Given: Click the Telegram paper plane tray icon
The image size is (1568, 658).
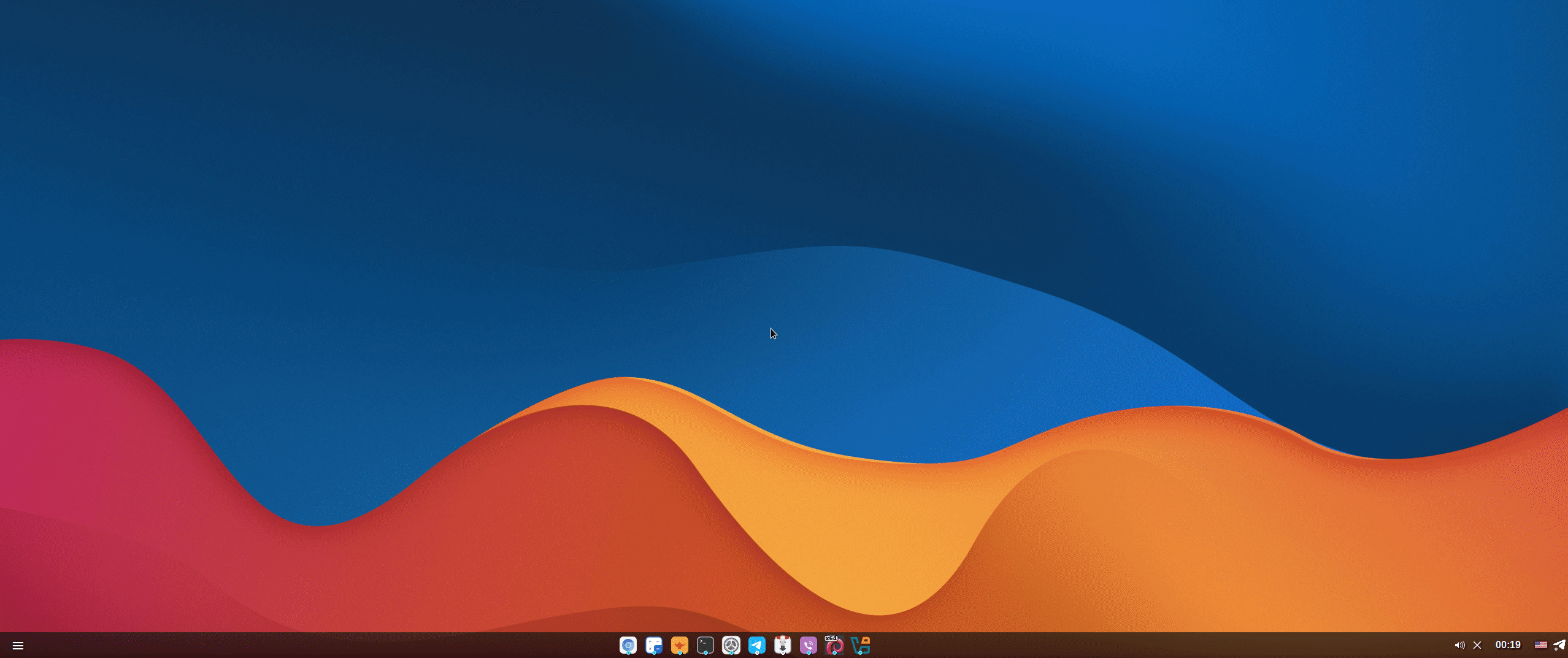Looking at the screenshot, I should [1559, 645].
